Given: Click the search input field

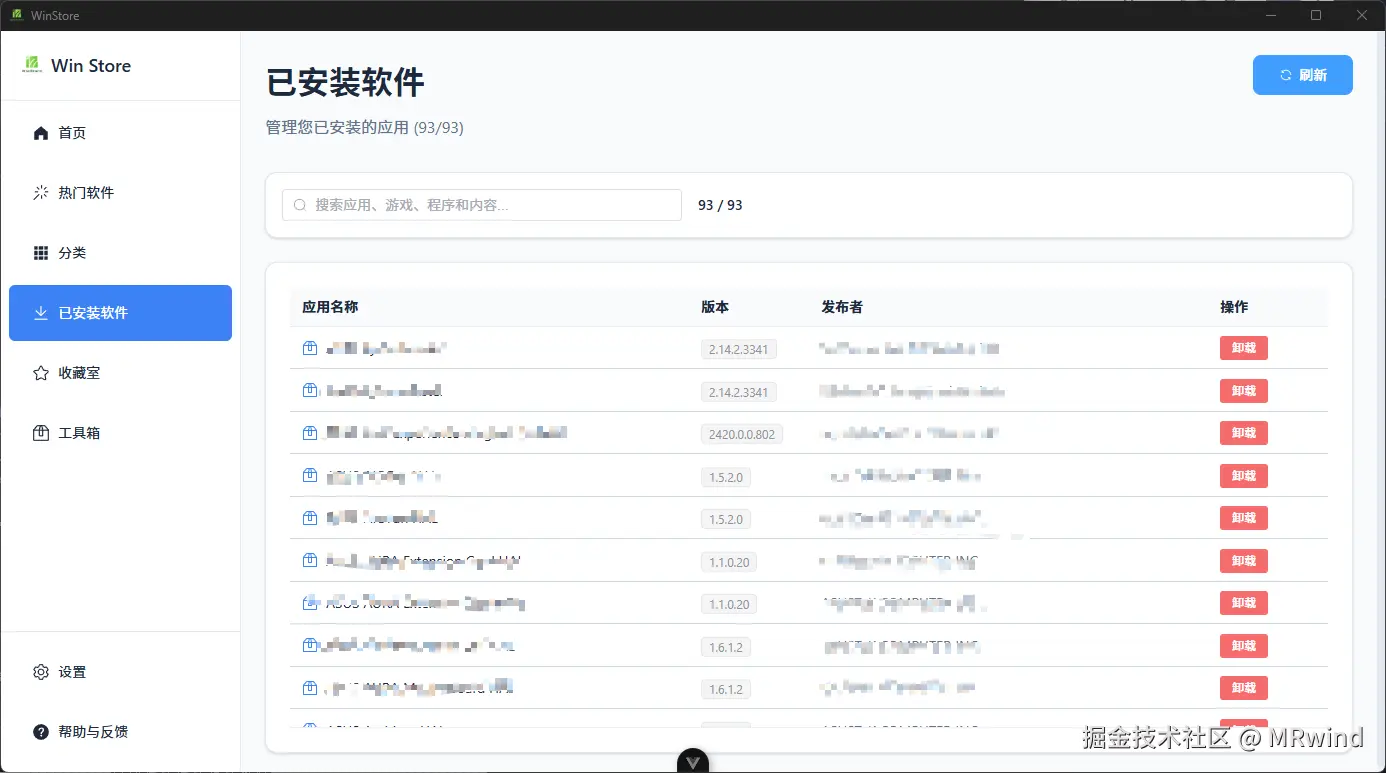Looking at the screenshot, I should pyautogui.click(x=480, y=204).
